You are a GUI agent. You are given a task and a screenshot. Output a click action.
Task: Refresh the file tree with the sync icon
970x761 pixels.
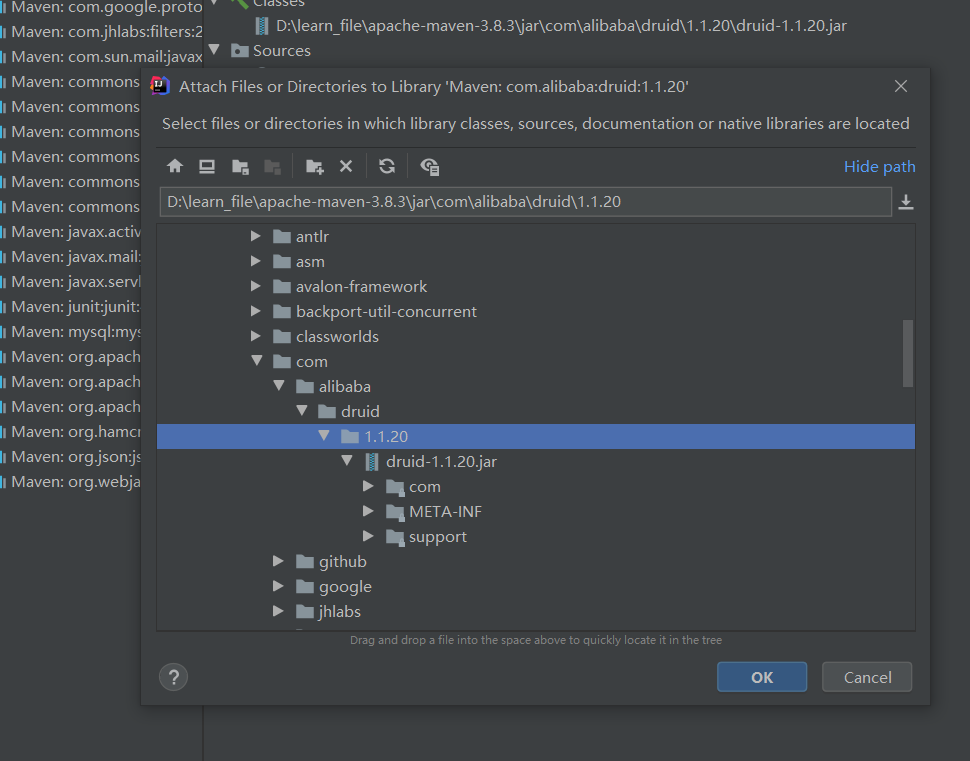click(387, 166)
